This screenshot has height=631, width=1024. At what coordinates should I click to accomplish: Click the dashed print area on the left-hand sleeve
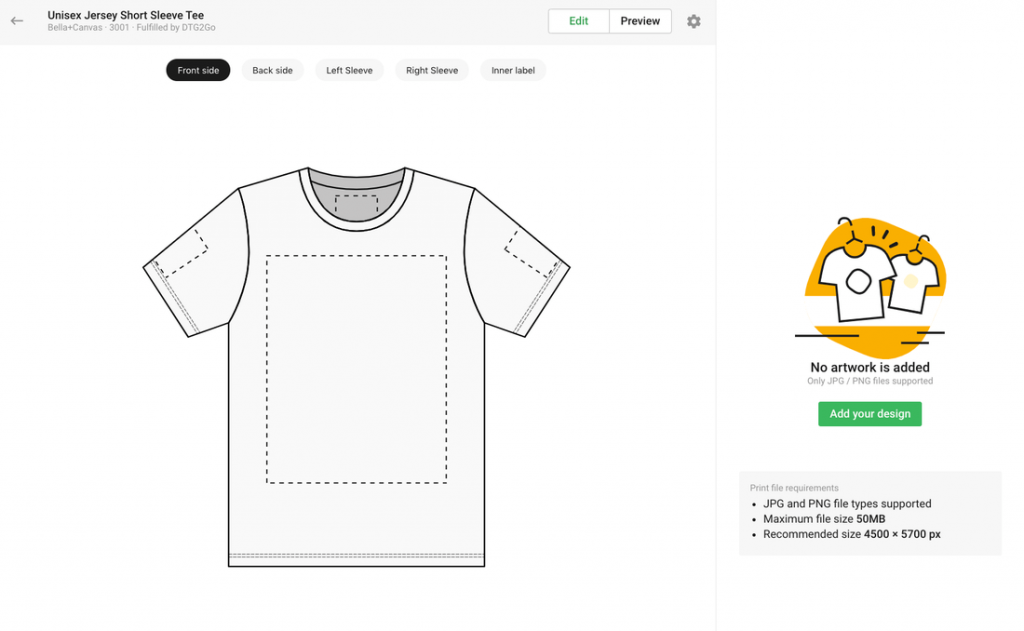click(180, 252)
